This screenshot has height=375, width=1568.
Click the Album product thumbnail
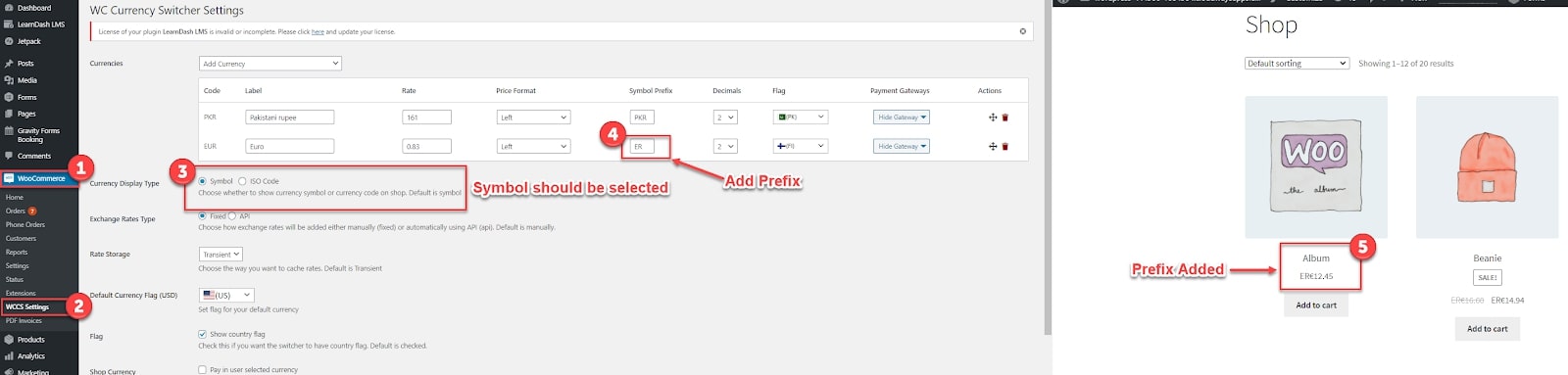point(1316,167)
